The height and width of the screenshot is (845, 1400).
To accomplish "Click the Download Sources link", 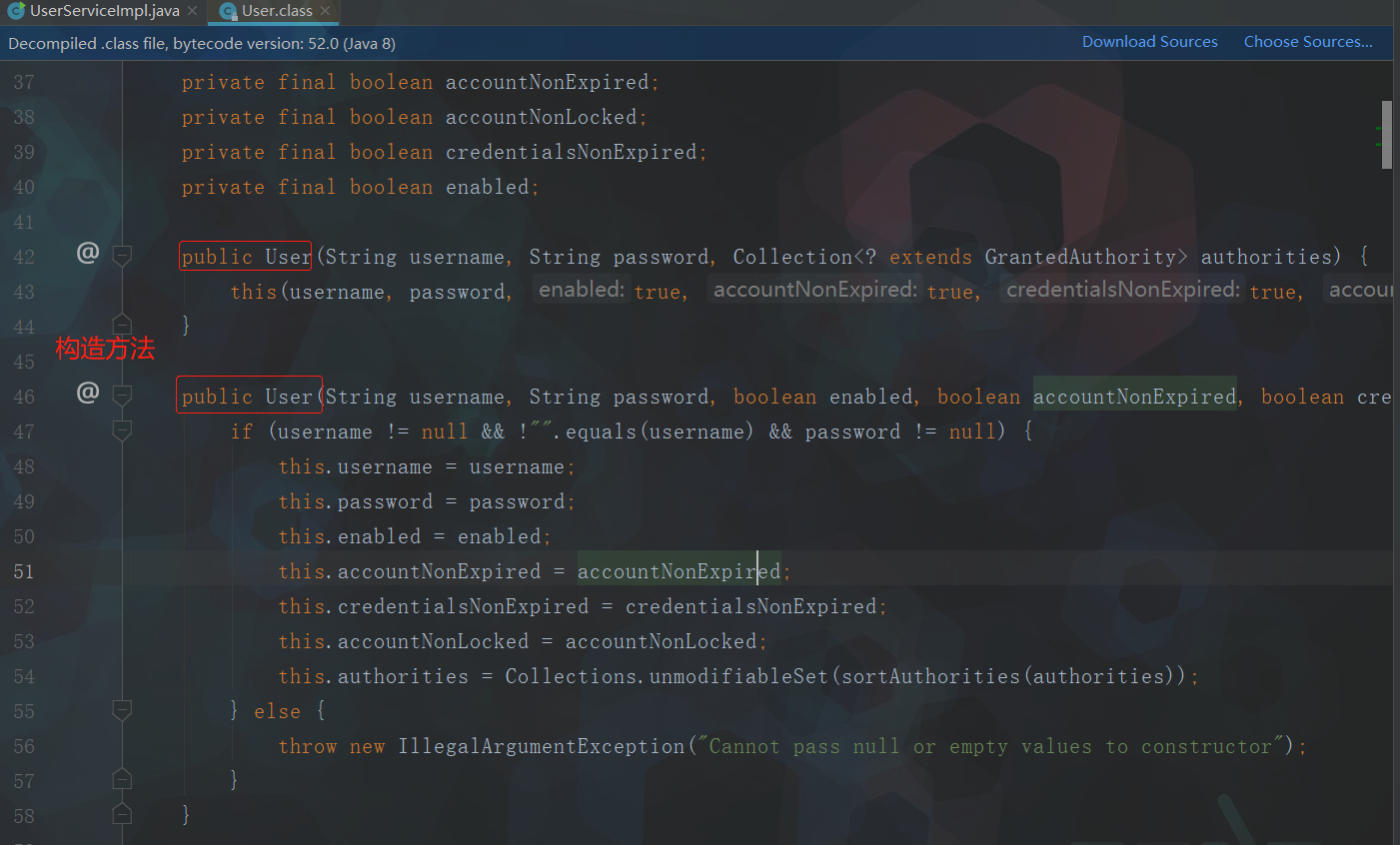I will tap(1150, 42).
